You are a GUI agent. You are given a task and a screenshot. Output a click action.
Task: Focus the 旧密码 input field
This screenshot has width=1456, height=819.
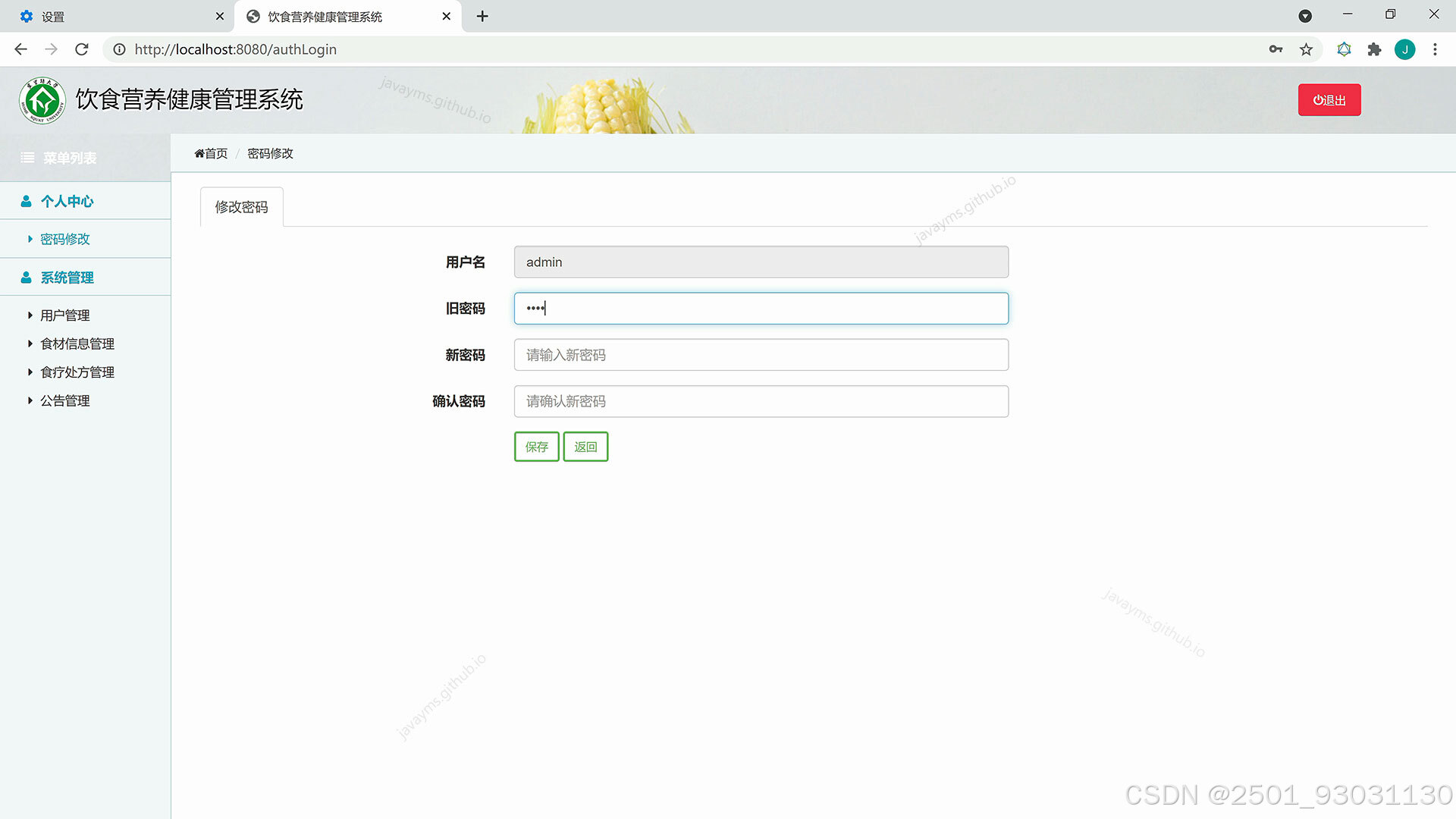(761, 309)
